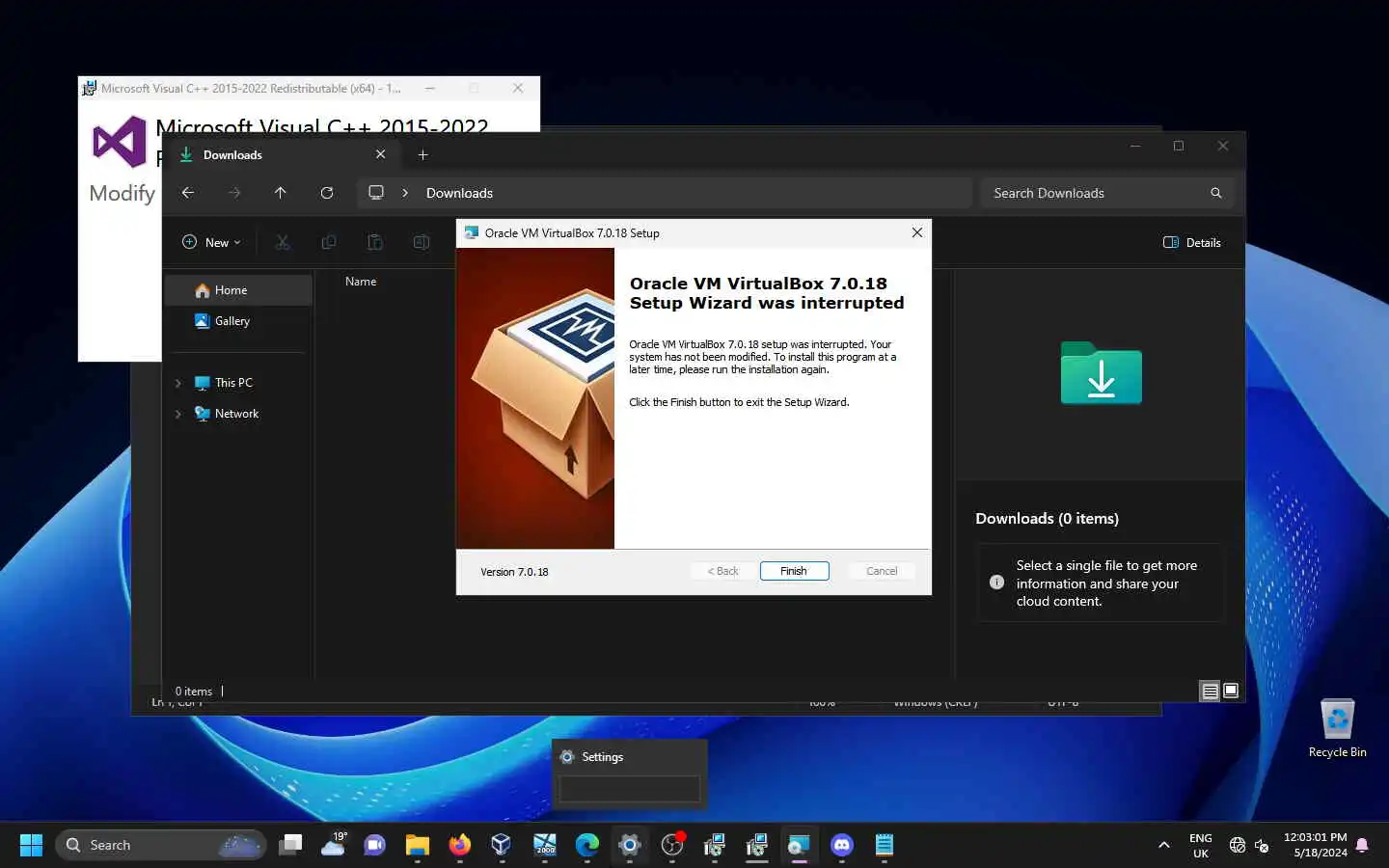Go up one folder level in Explorer
The image size is (1389, 868).
pos(281,193)
